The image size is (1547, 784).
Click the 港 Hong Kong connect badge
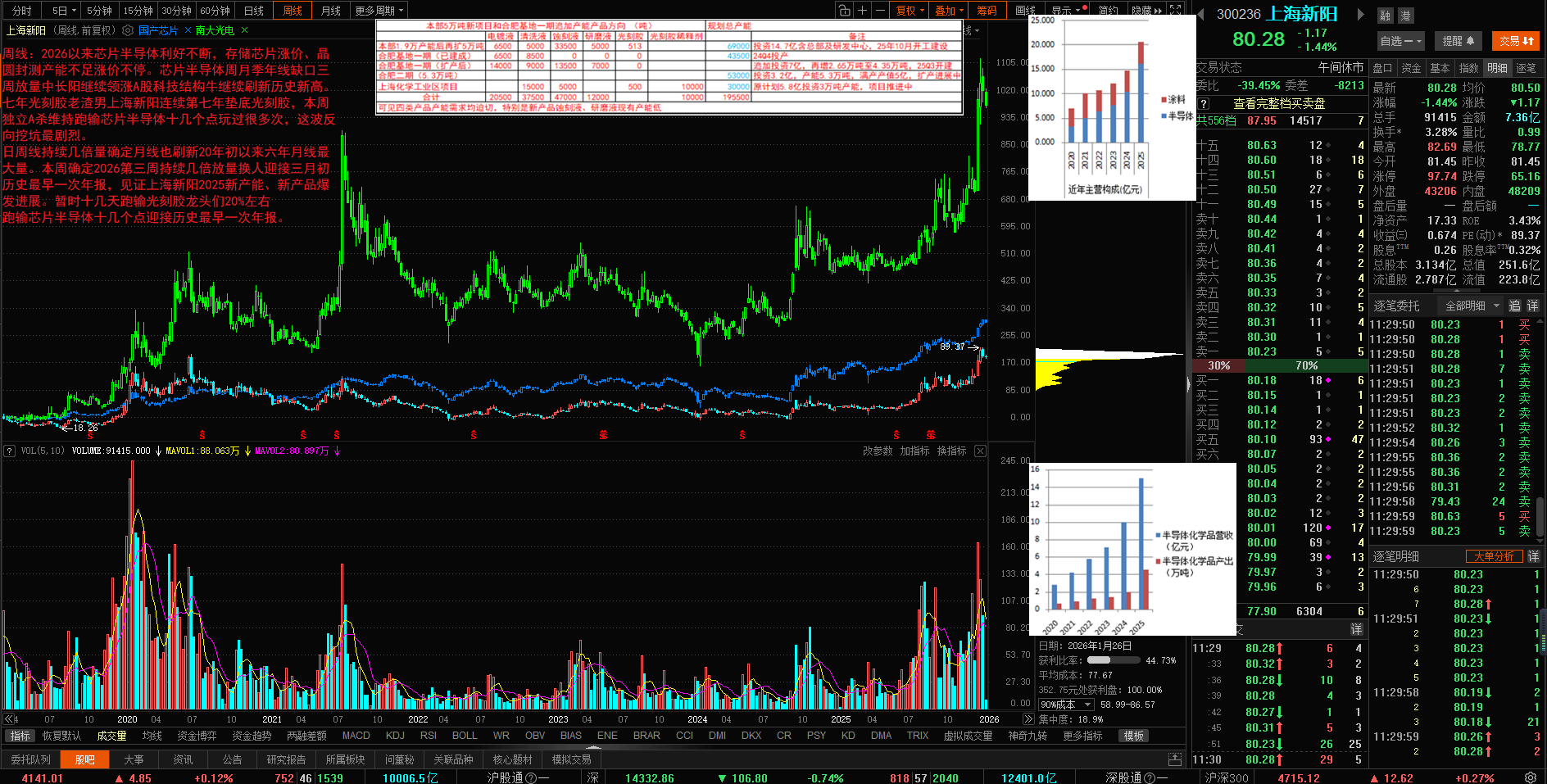click(x=1404, y=16)
